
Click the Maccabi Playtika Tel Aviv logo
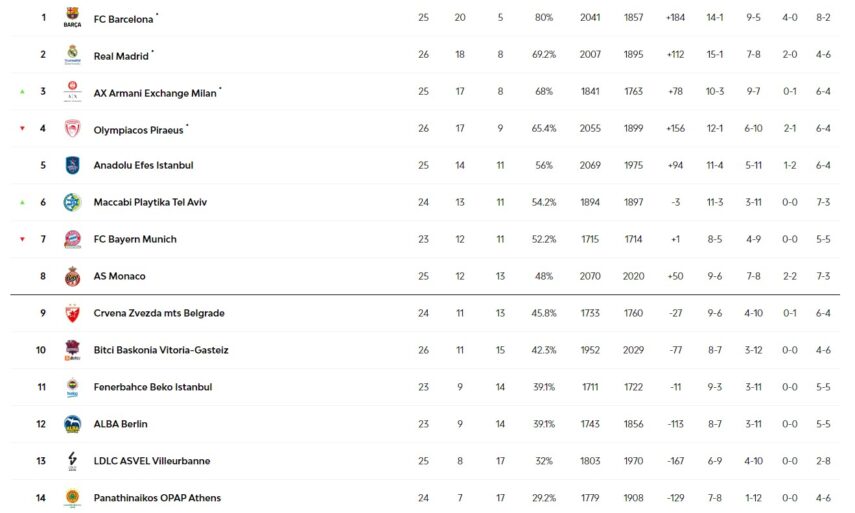72,202
